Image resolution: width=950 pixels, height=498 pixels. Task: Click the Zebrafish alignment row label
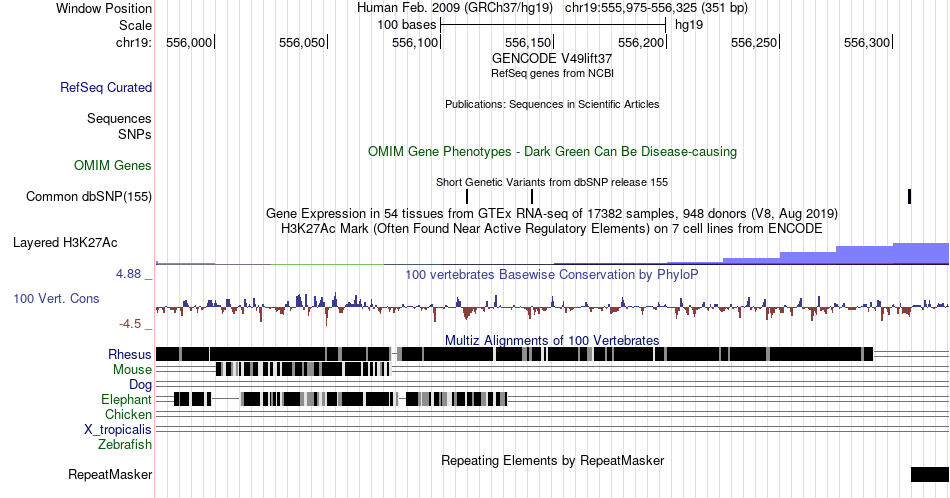(x=125, y=444)
